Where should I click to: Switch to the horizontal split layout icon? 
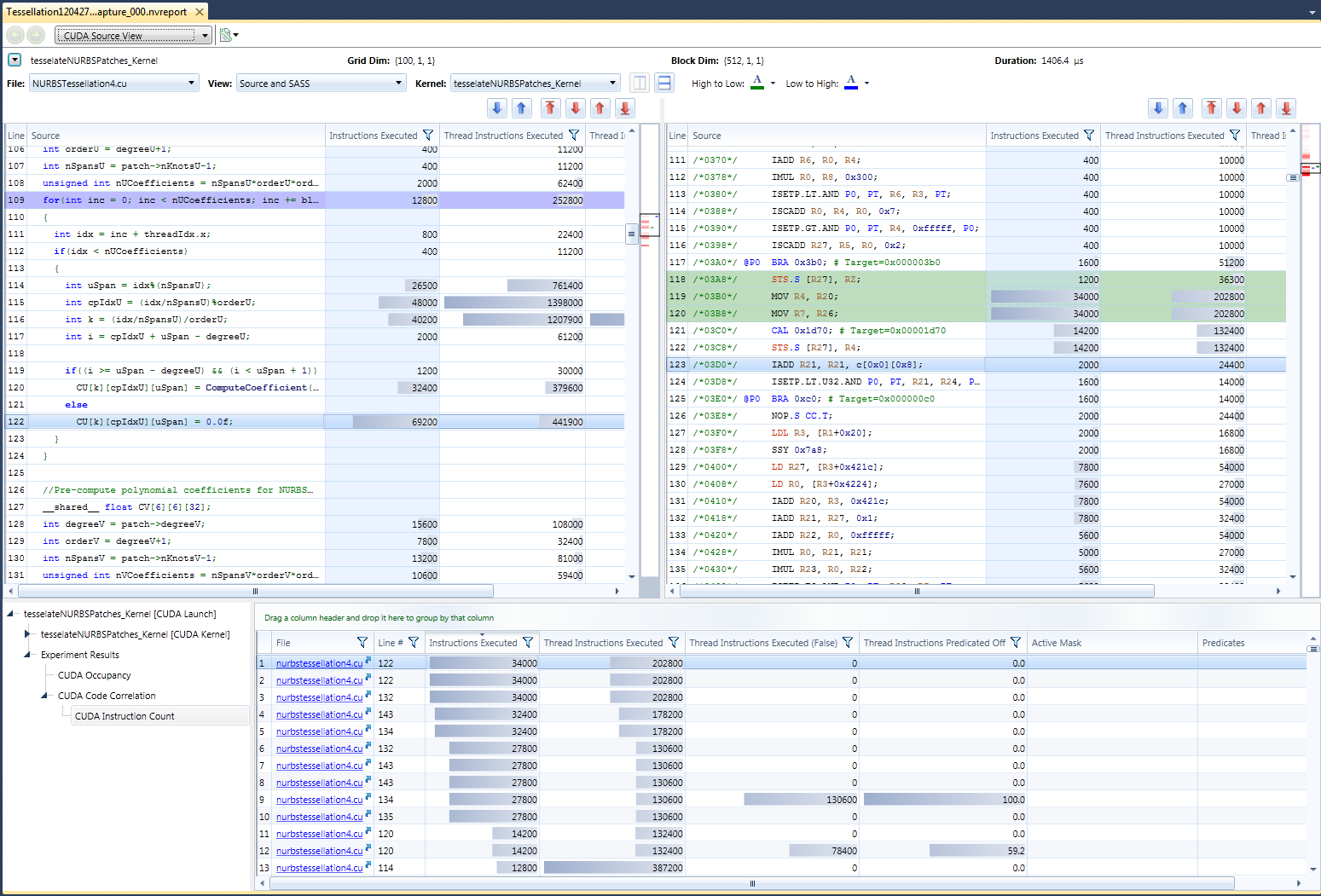point(664,83)
